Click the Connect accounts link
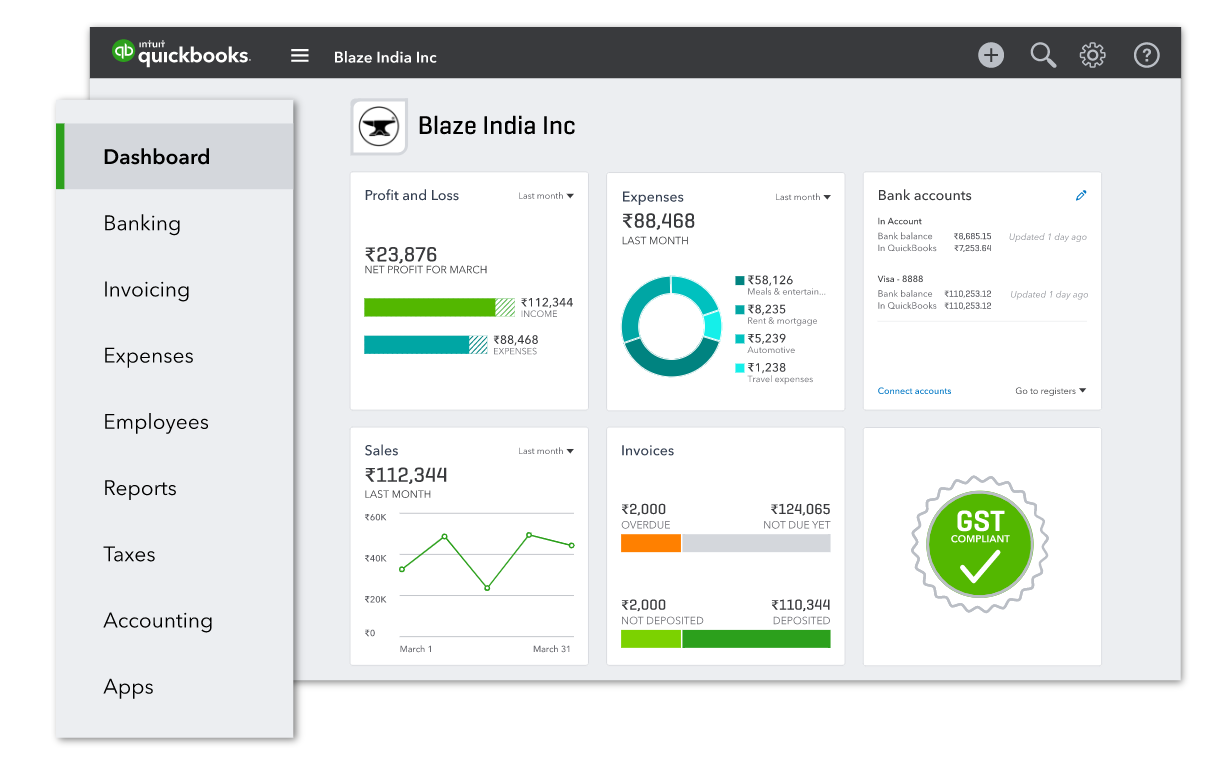This screenshot has height=757, width=1216. pos(914,391)
